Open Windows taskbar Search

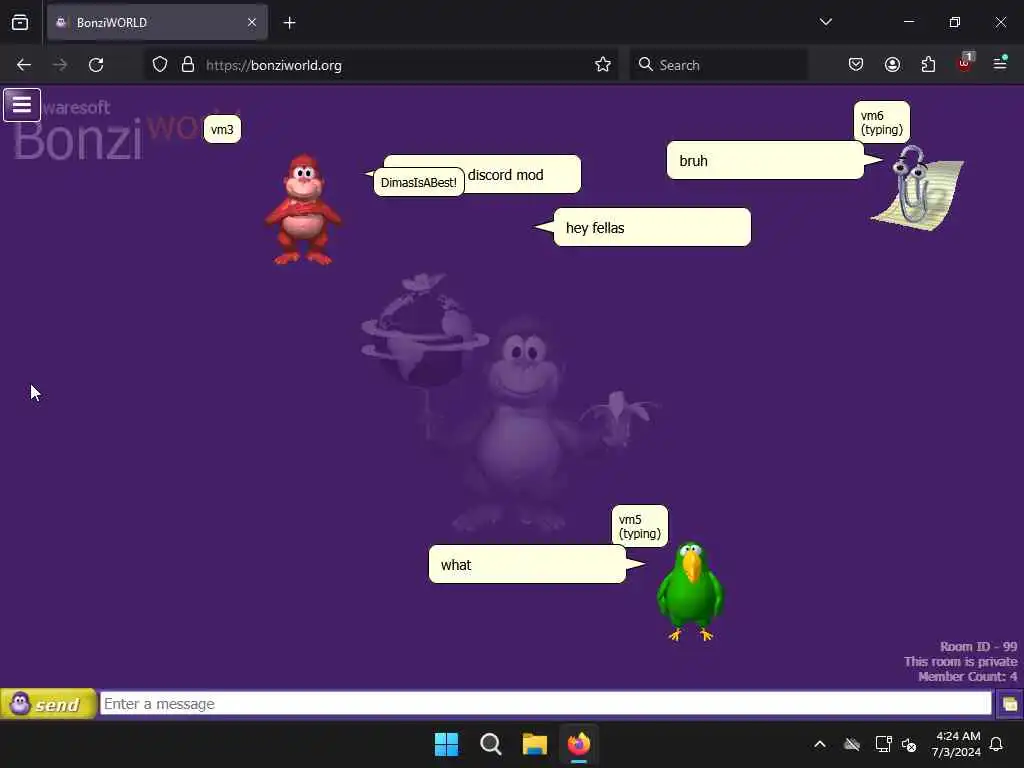point(490,744)
